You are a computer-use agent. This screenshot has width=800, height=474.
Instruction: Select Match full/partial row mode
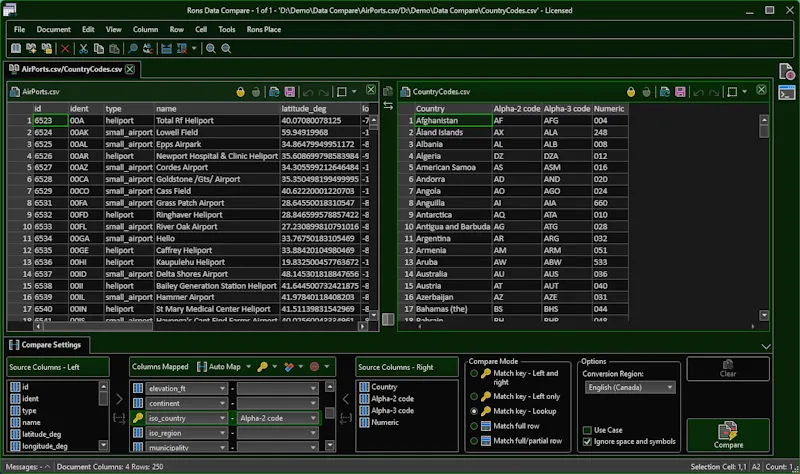474,441
